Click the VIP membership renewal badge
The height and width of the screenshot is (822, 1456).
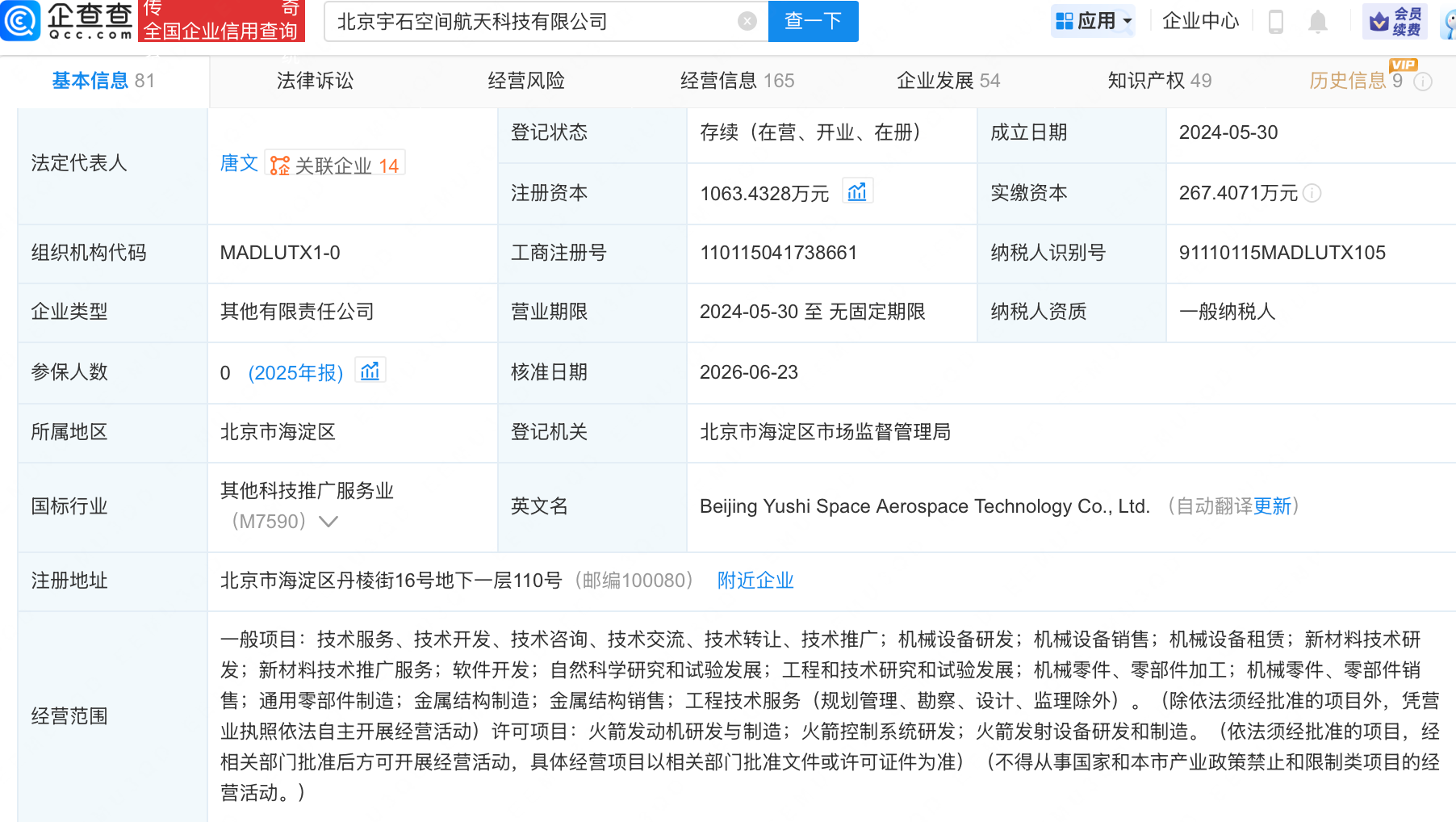(x=1395, y=22)
